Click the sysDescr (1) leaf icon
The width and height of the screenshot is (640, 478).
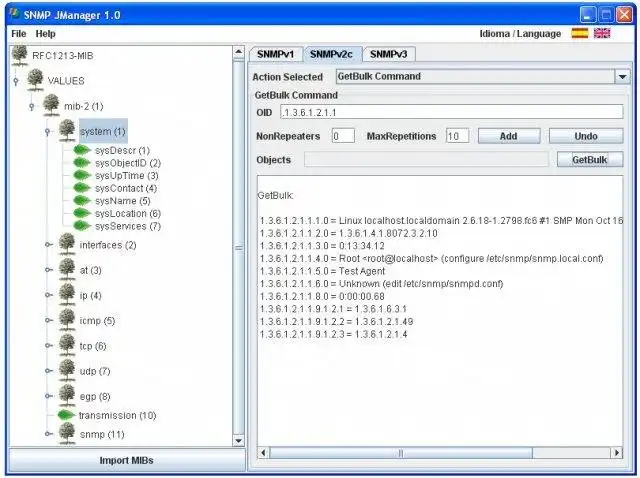[x=82, y=150]
